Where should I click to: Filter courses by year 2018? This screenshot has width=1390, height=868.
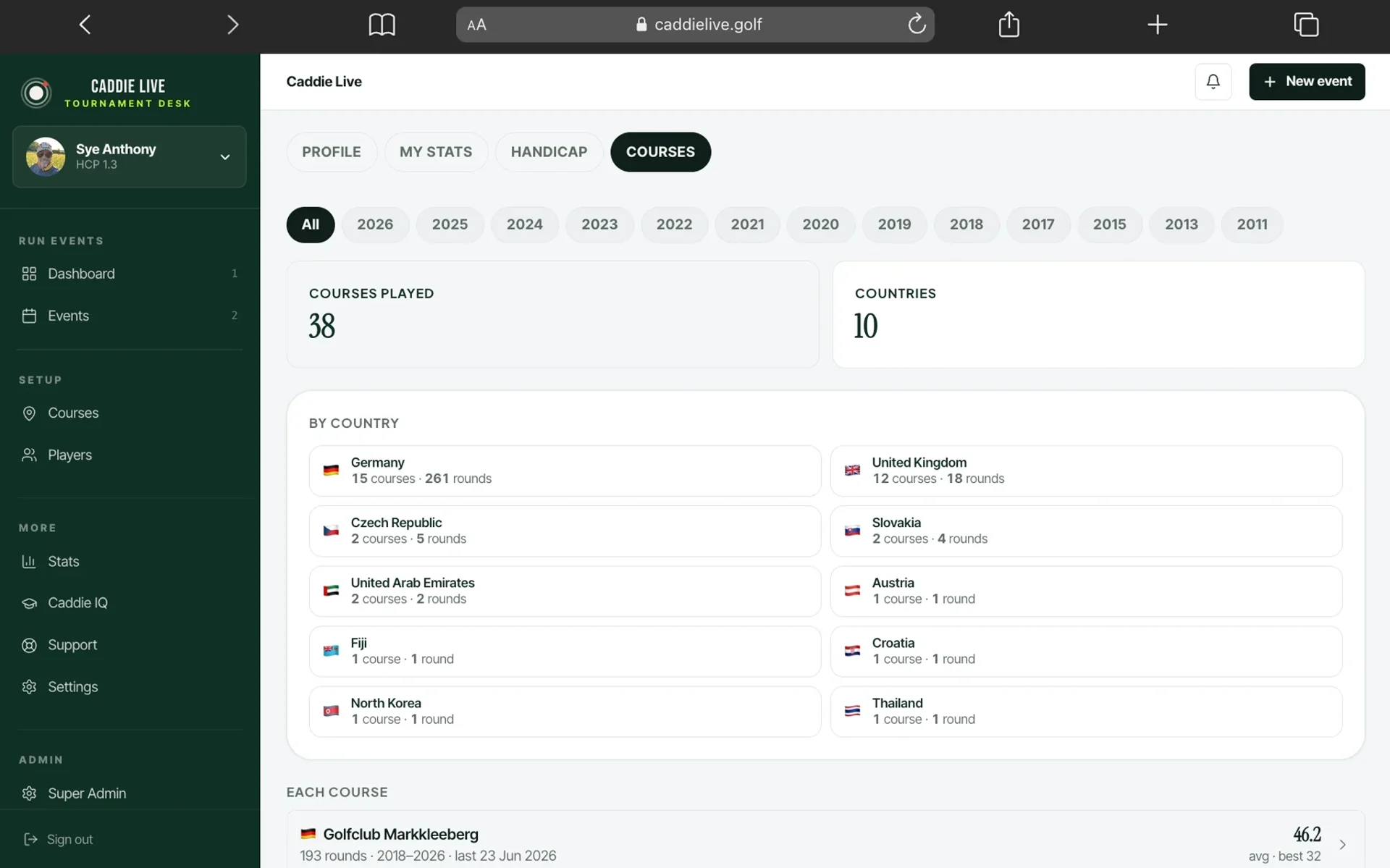966,224
